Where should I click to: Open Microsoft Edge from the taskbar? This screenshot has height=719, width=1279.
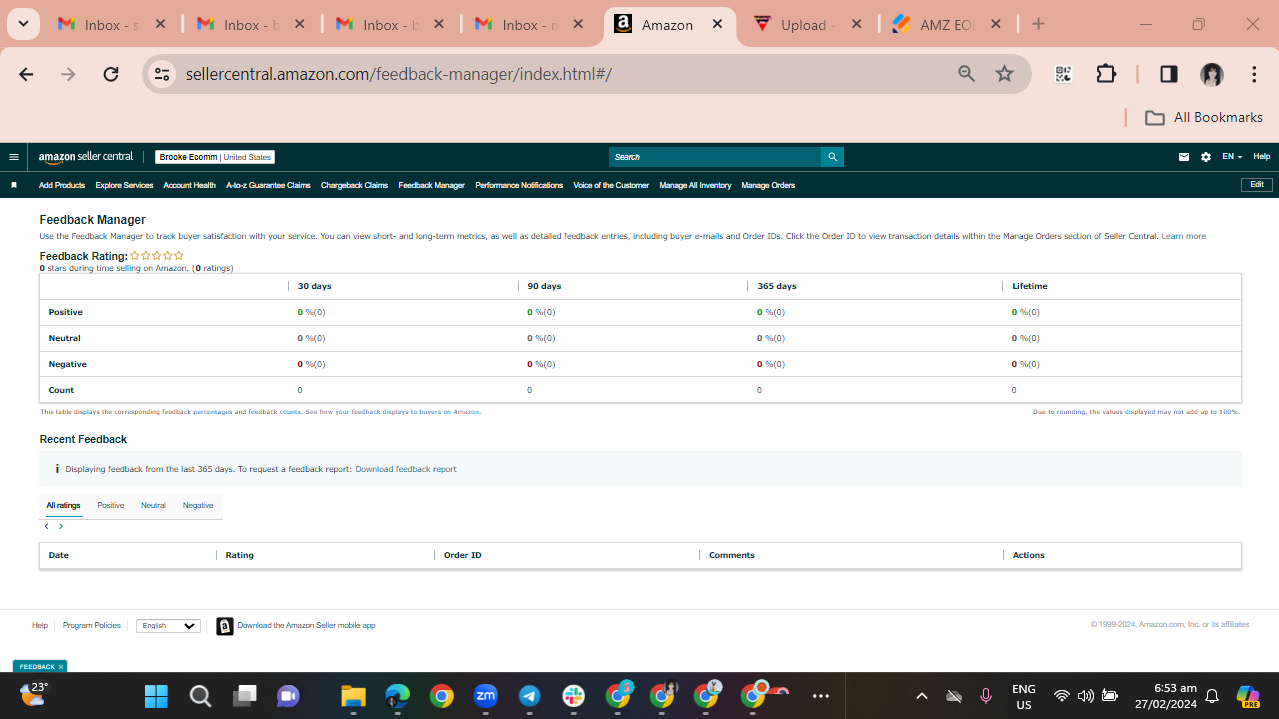398,696
